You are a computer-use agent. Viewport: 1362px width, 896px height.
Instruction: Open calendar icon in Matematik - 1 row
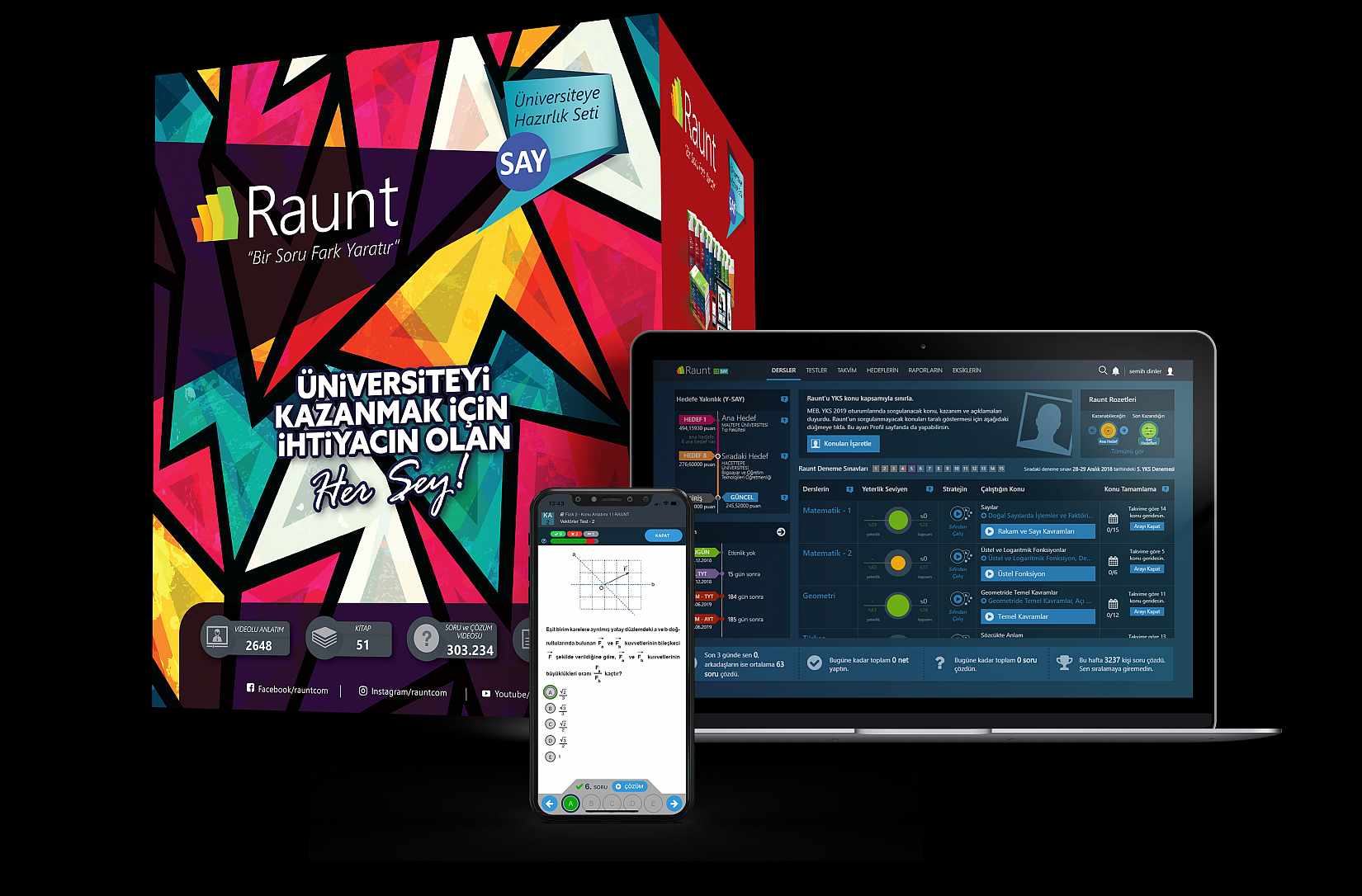[1113, 519]
